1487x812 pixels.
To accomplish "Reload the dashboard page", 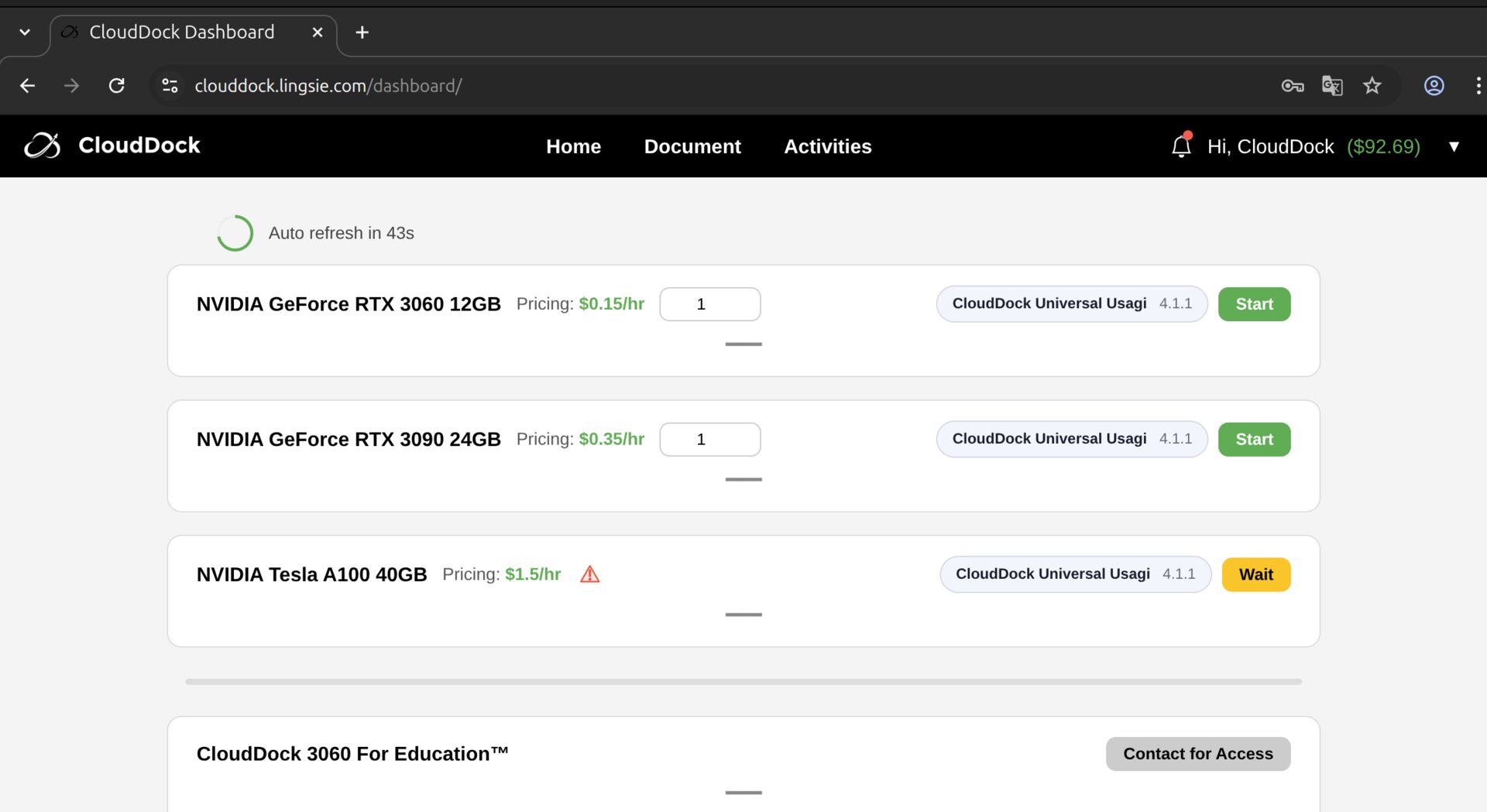I will click(x=117, y=86).
